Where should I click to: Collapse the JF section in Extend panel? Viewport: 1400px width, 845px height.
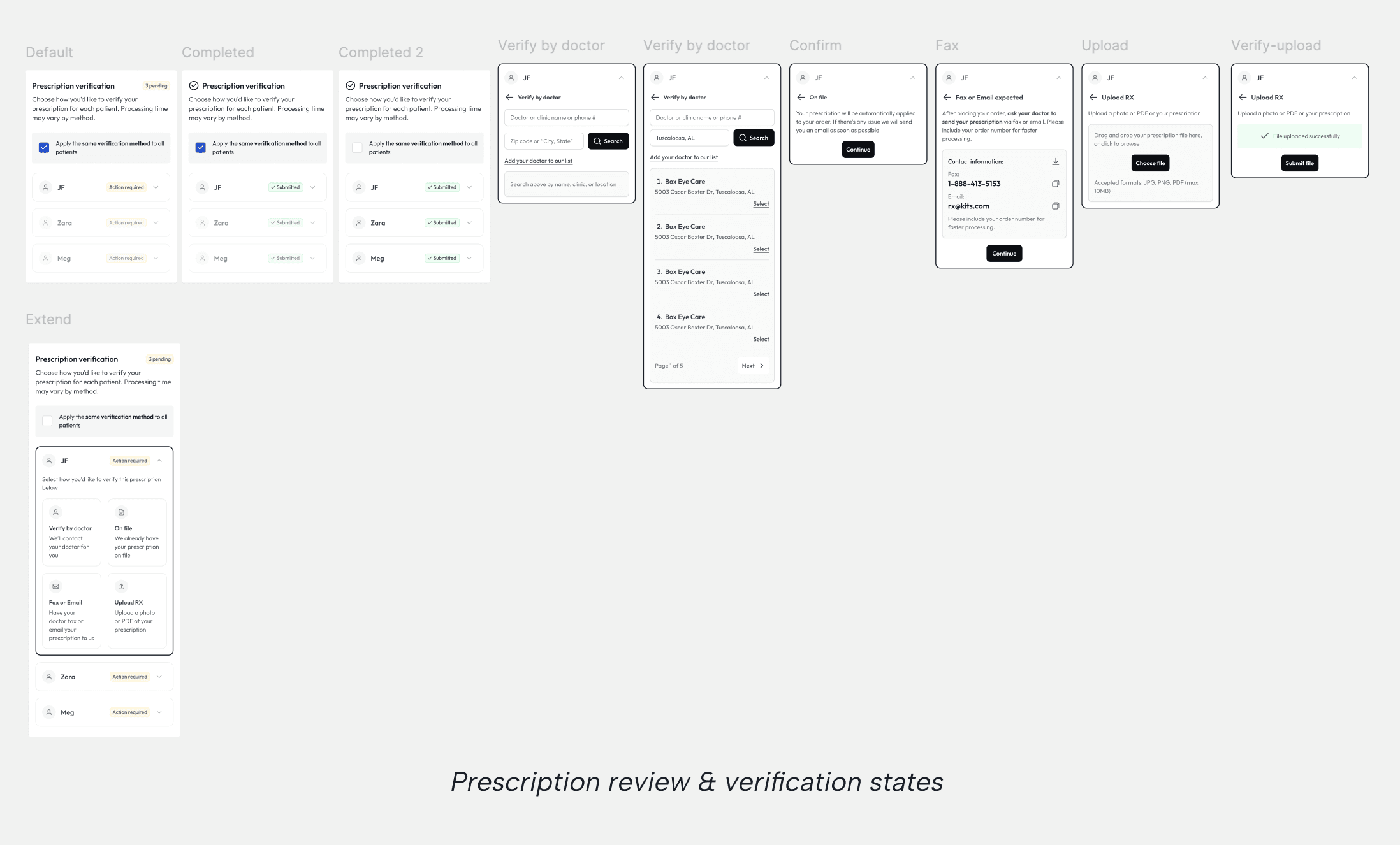point(159,461)
